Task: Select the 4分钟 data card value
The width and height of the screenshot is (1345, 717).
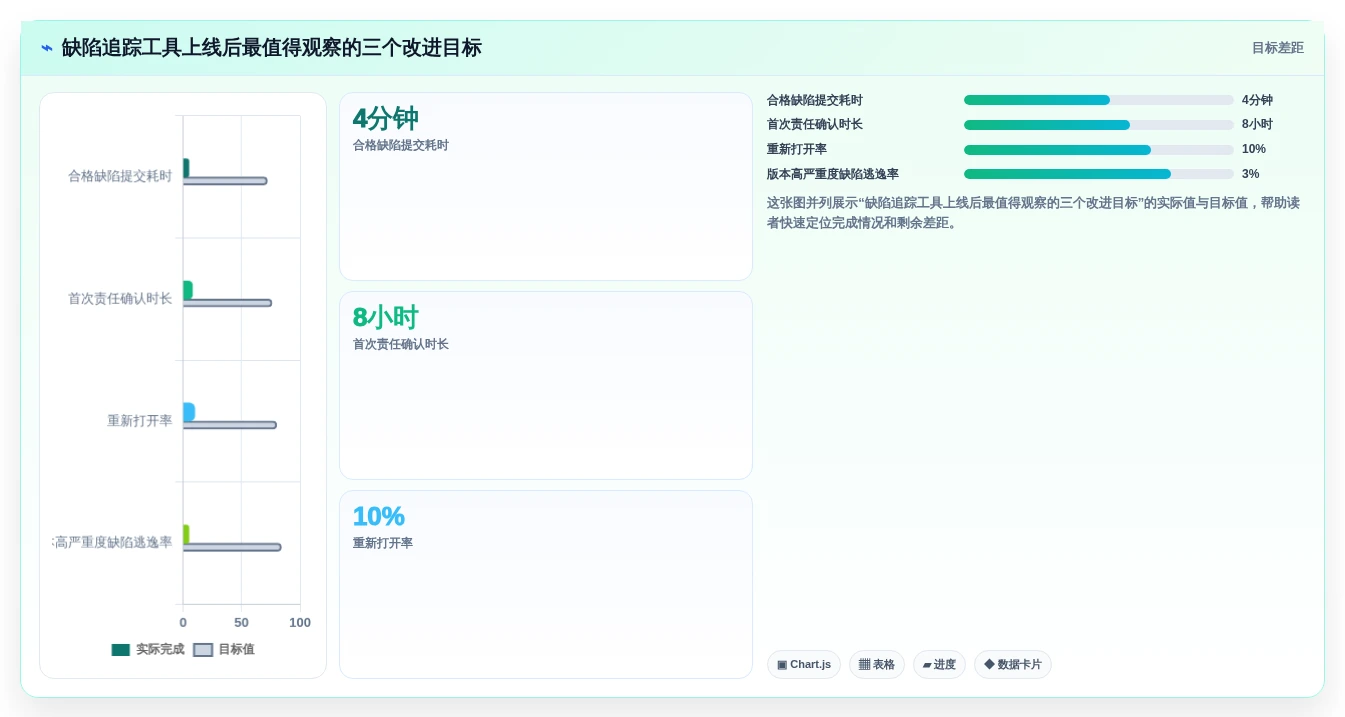Action: pyautogui.click(x=385, y=119)
